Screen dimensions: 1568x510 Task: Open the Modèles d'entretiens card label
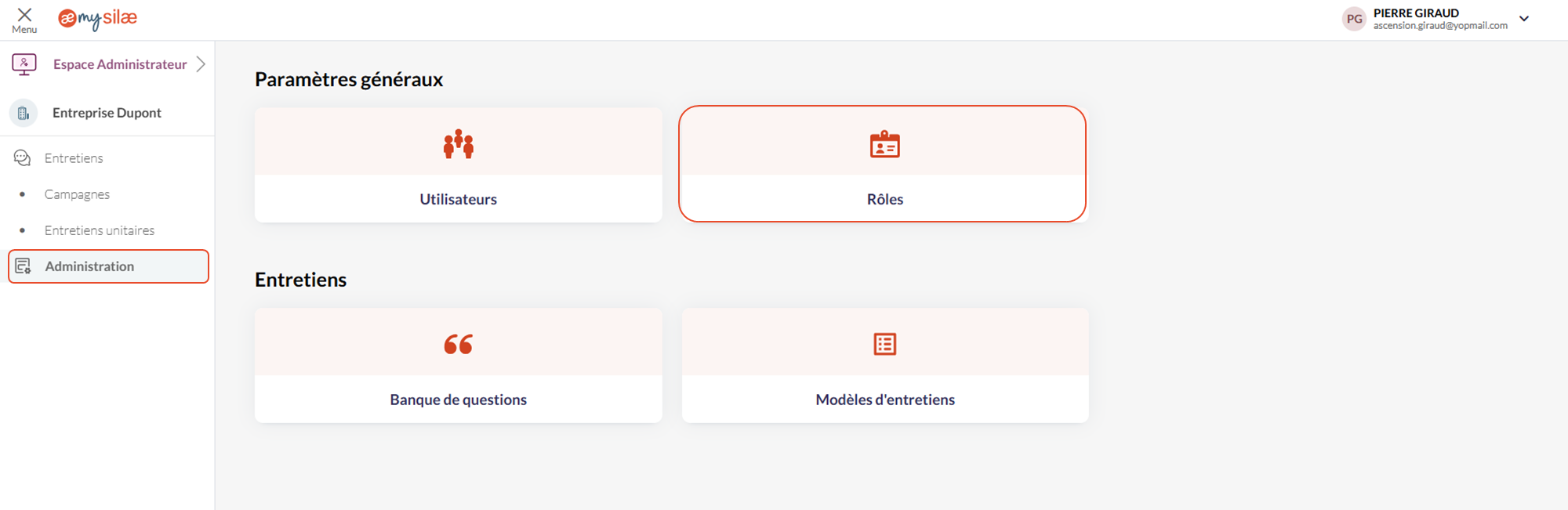point(885,400)
